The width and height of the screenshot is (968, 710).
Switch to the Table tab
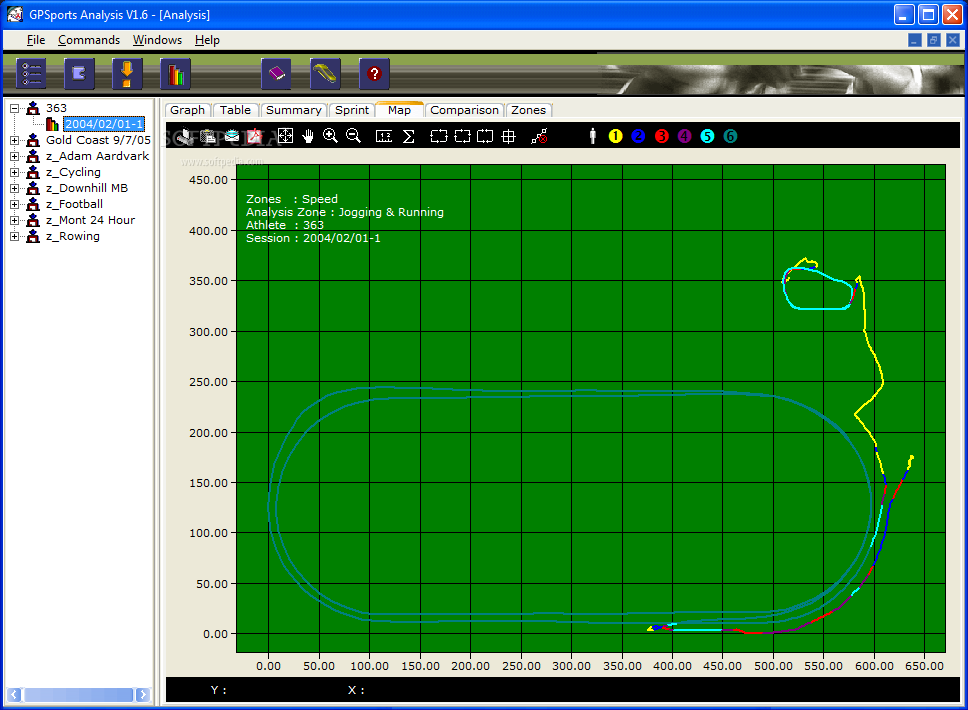point(235,110)
